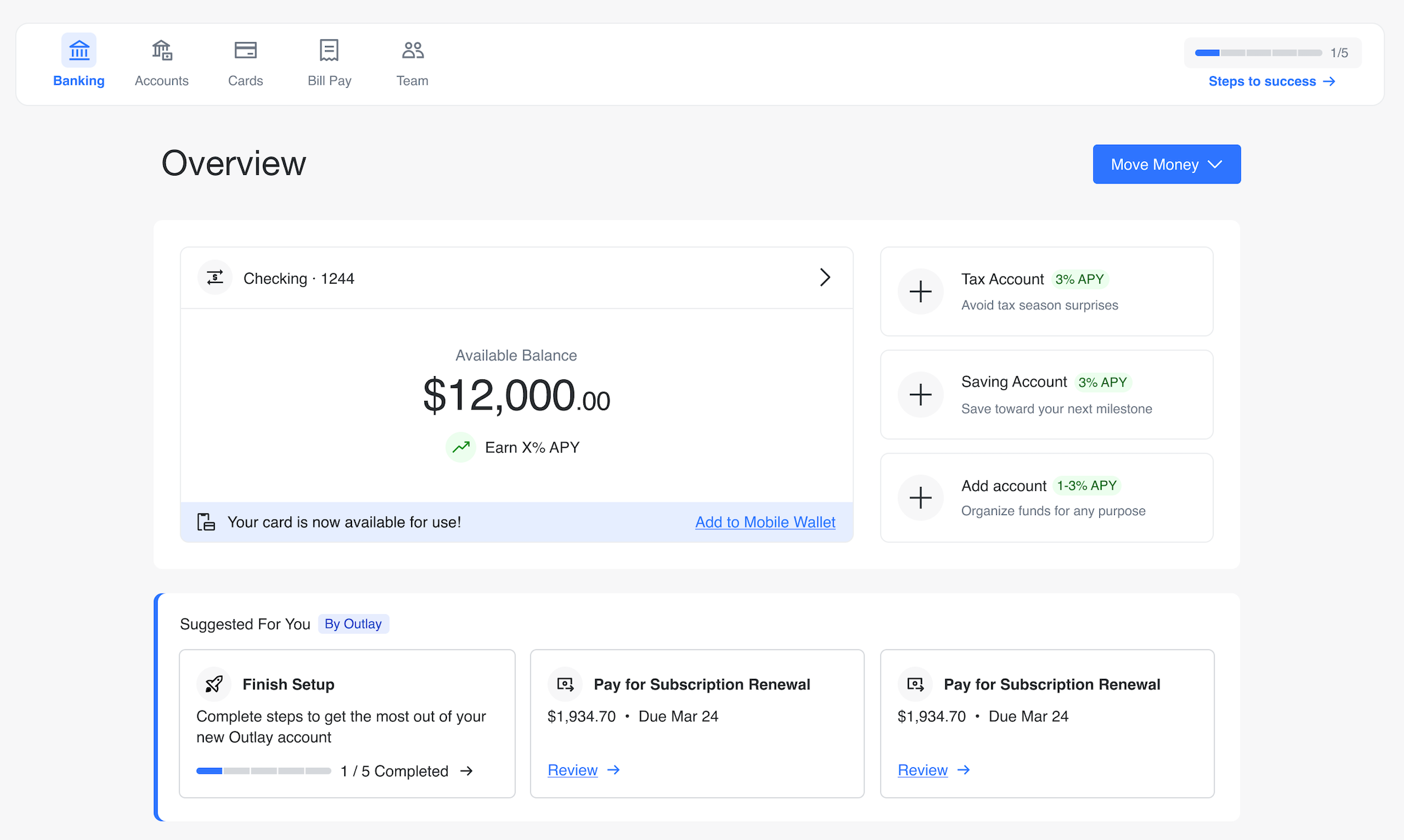The height and width of the screenshot is (840, 1404).
Task: Click Review on the first subscription card
Action: [x=572, y=770]
